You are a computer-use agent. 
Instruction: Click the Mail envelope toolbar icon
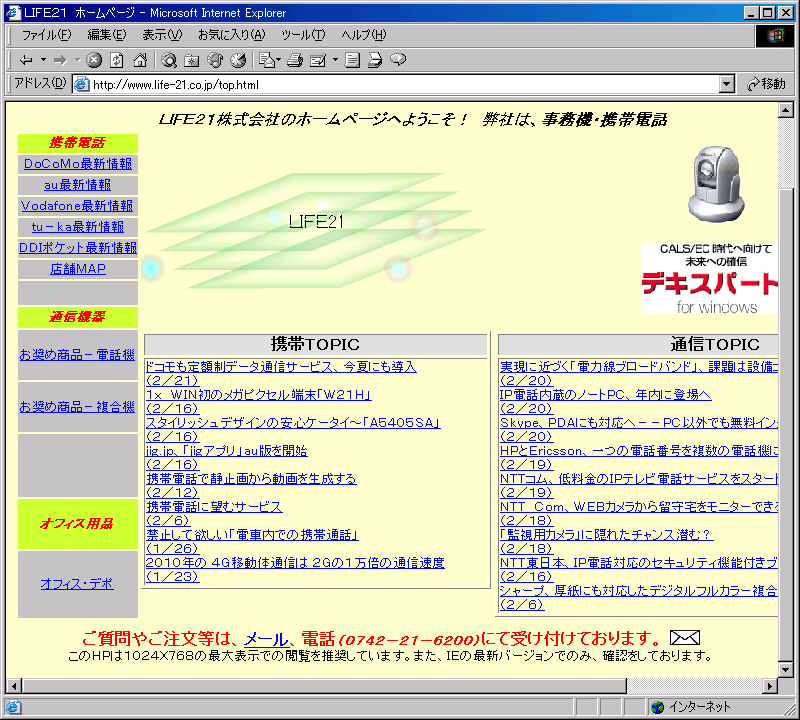tap(267, 60)
